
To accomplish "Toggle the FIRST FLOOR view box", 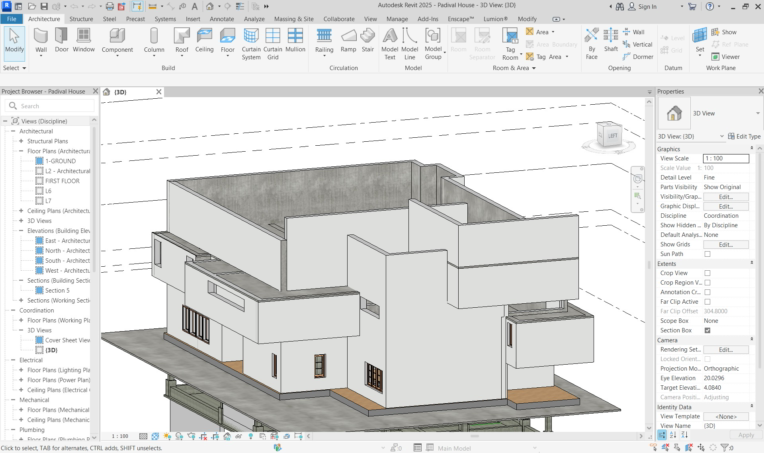I will click(39, 181).
